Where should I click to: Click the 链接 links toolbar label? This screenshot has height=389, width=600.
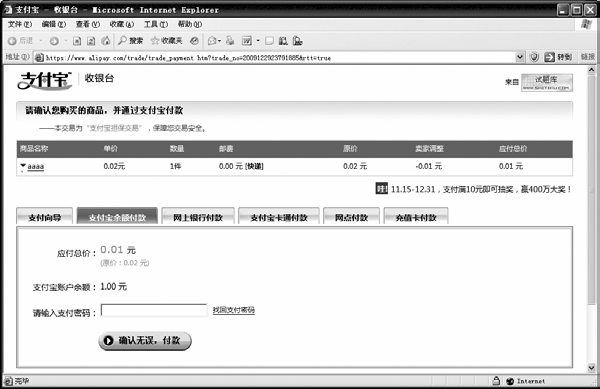tap(588, 57)
